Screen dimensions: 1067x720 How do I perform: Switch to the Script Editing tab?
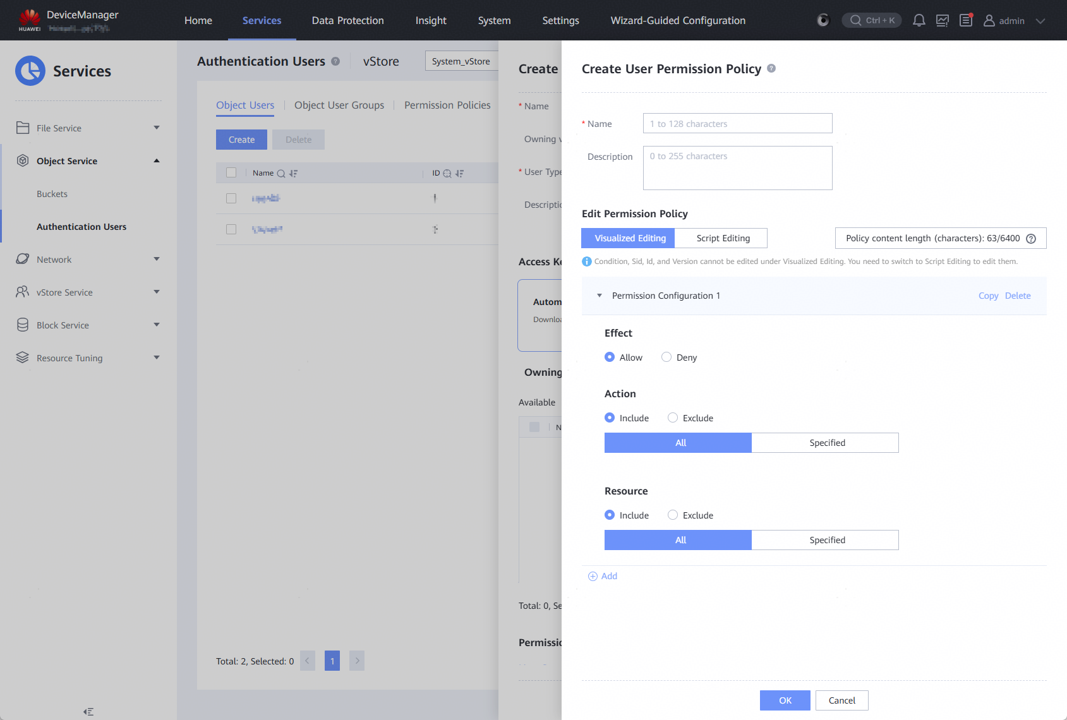pyautogui.click(x=722, y=238)
